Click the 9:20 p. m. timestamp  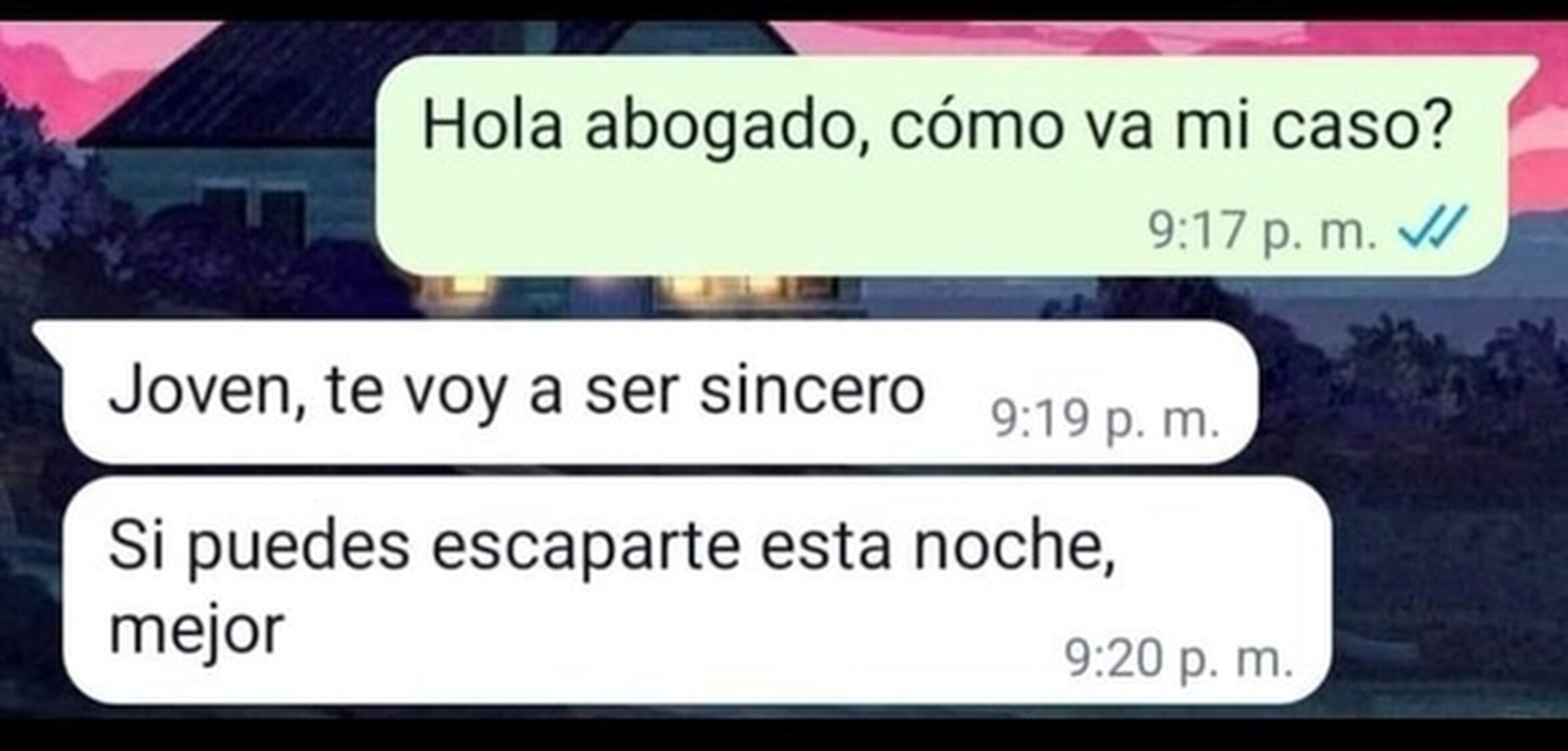point(1179,660)
